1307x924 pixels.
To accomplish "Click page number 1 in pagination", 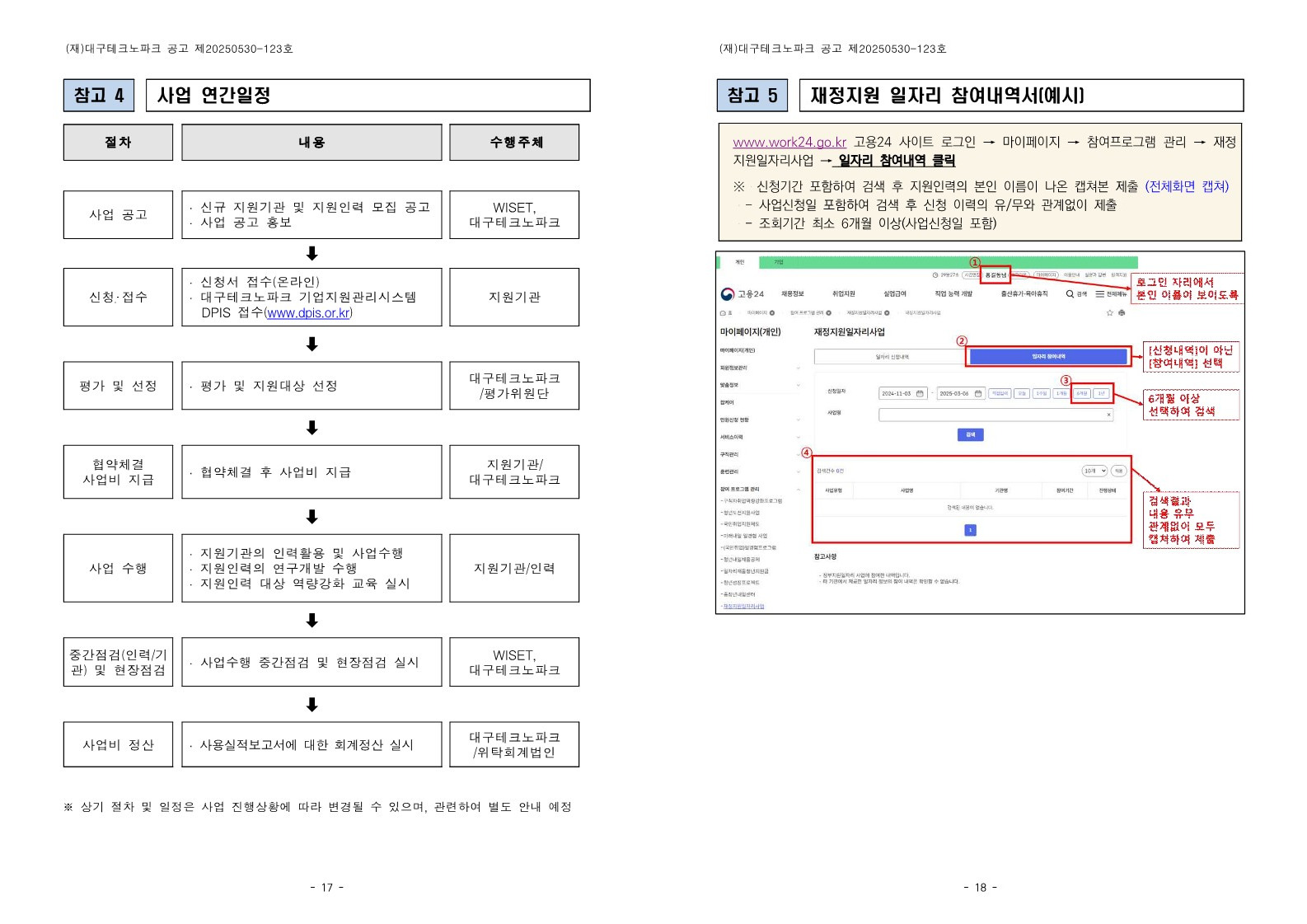I will [970, 530].
